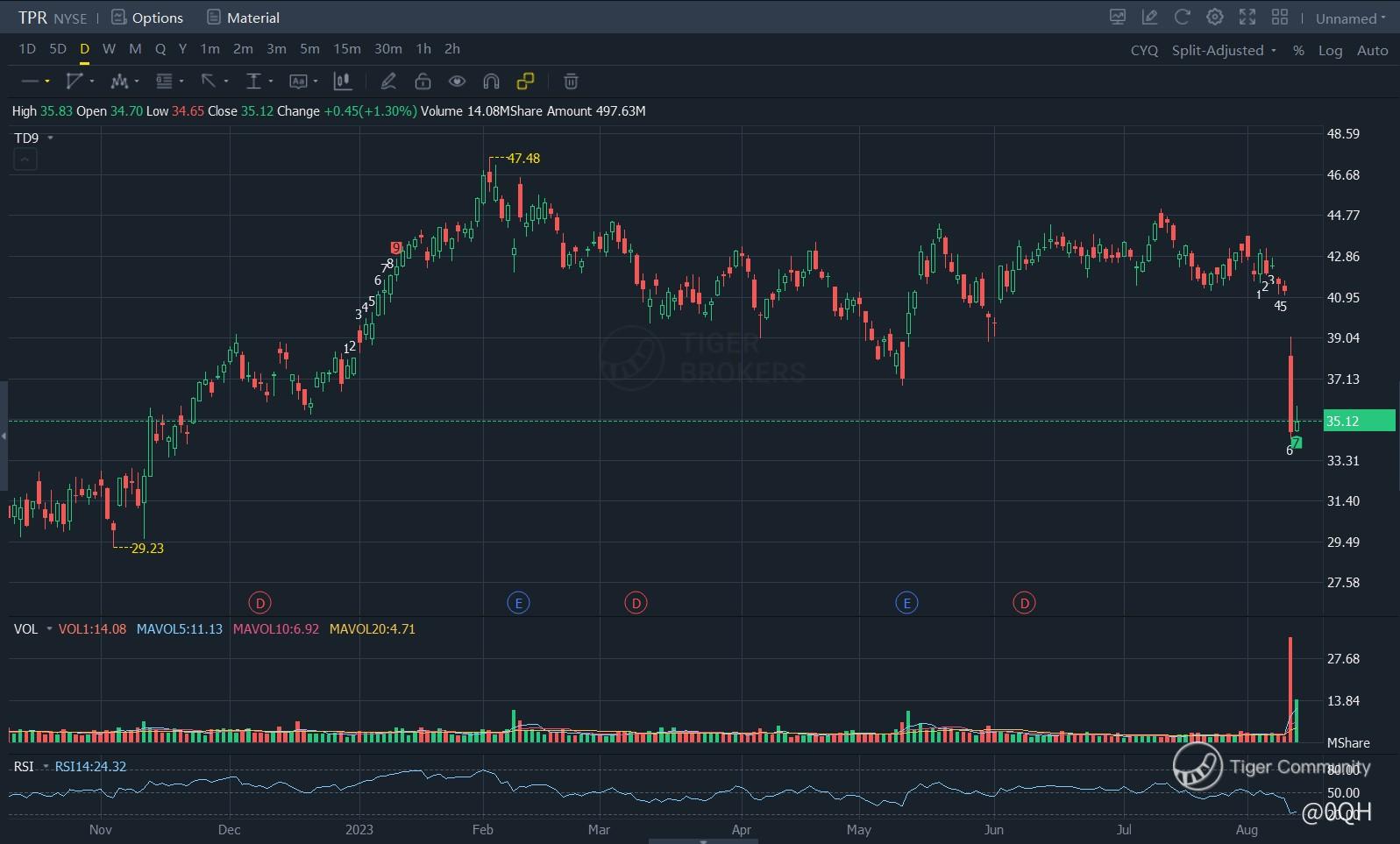Toggle the lock drawings icon
Screen dimensions: 1400x844
[423, 82]
